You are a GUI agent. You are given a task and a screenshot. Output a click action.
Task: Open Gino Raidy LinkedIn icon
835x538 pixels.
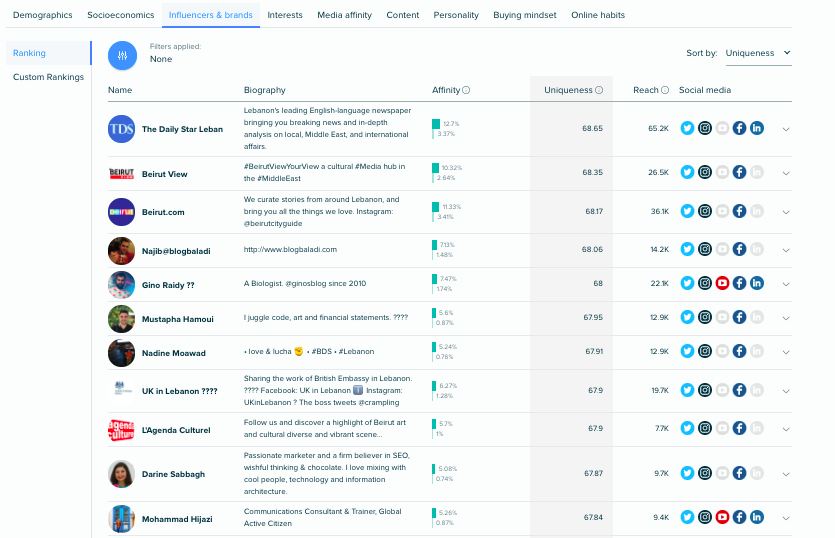(x=757, y=283)
